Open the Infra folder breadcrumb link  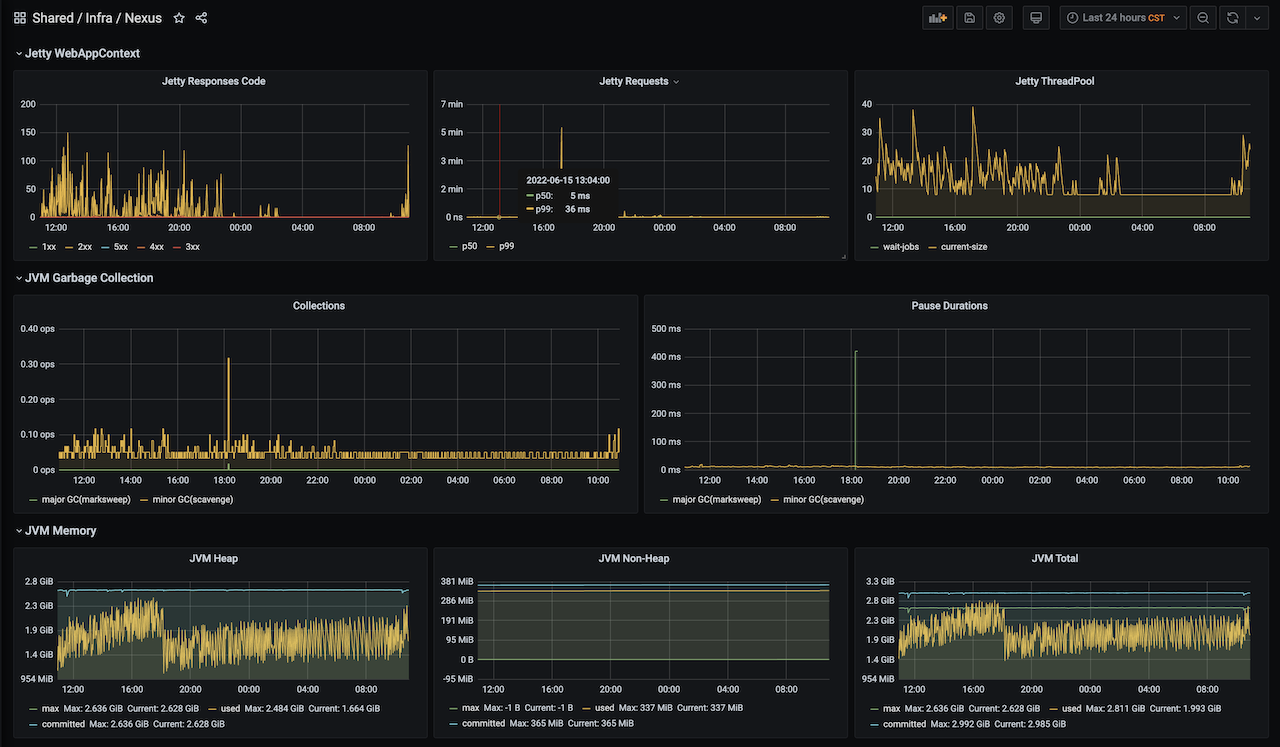coord(99,18)
